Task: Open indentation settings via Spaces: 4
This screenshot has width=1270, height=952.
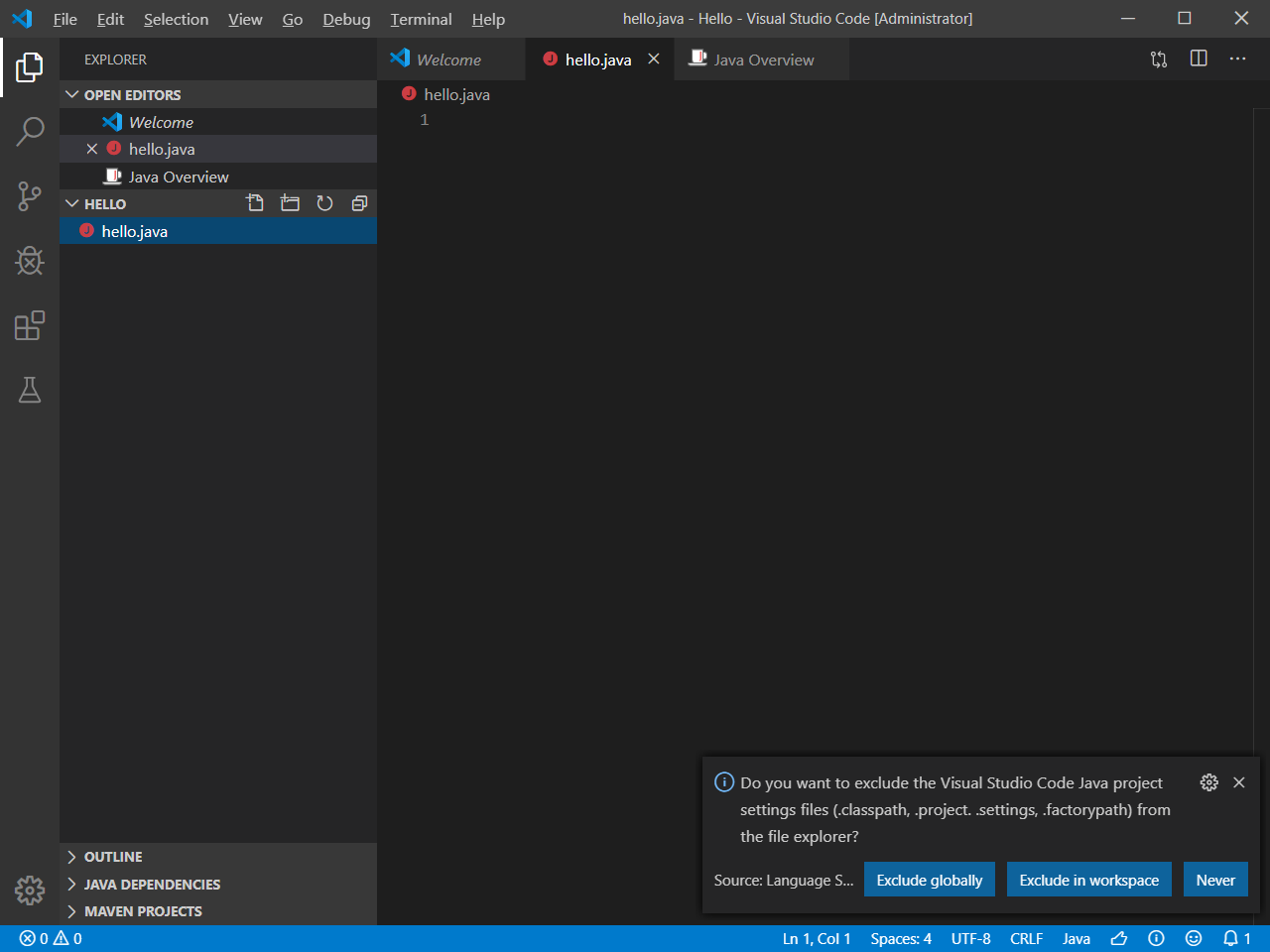Action: point(900,938)
